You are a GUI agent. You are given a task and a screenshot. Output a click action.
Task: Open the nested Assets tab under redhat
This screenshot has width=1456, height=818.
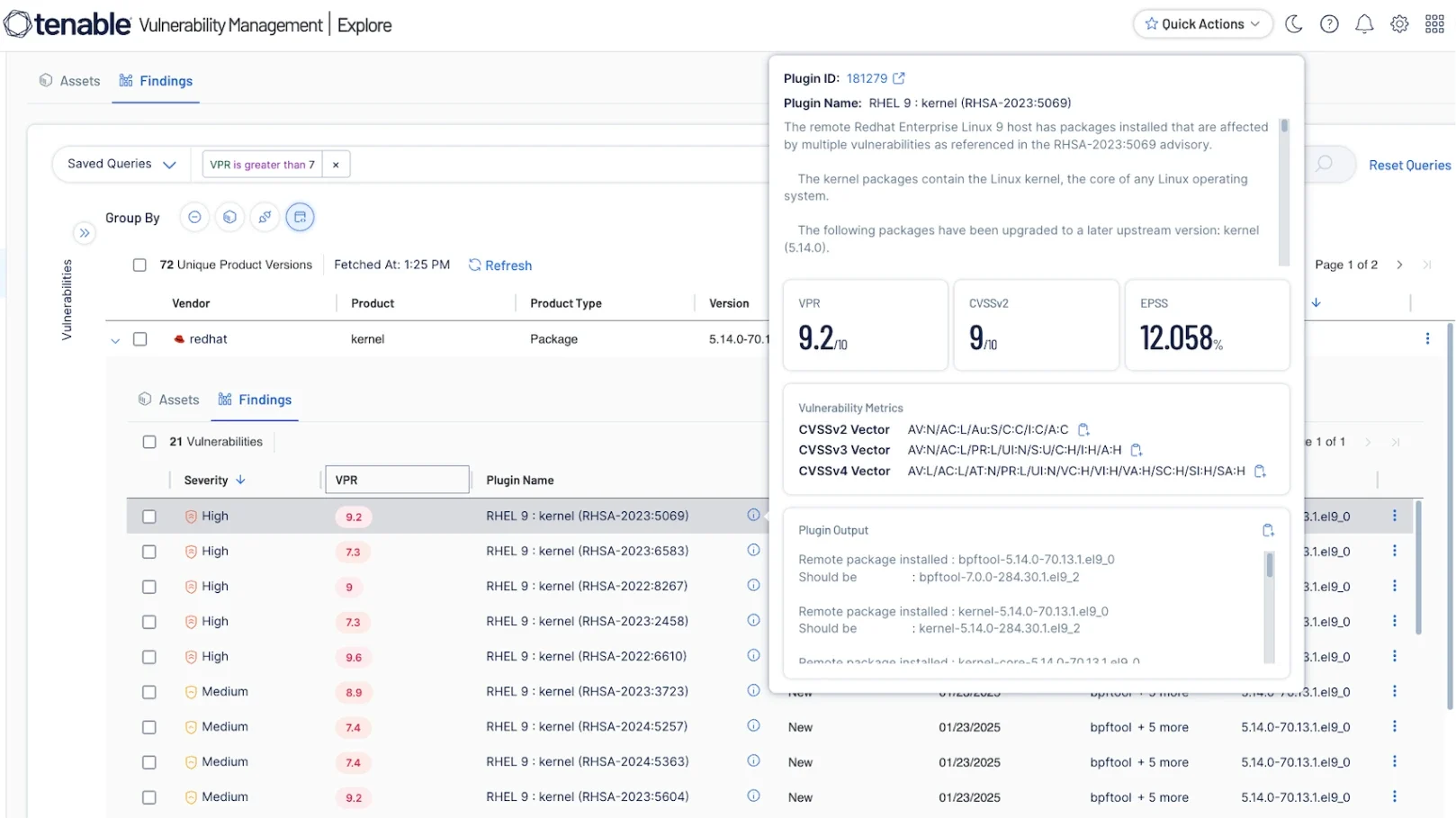[x=169, y=400]
